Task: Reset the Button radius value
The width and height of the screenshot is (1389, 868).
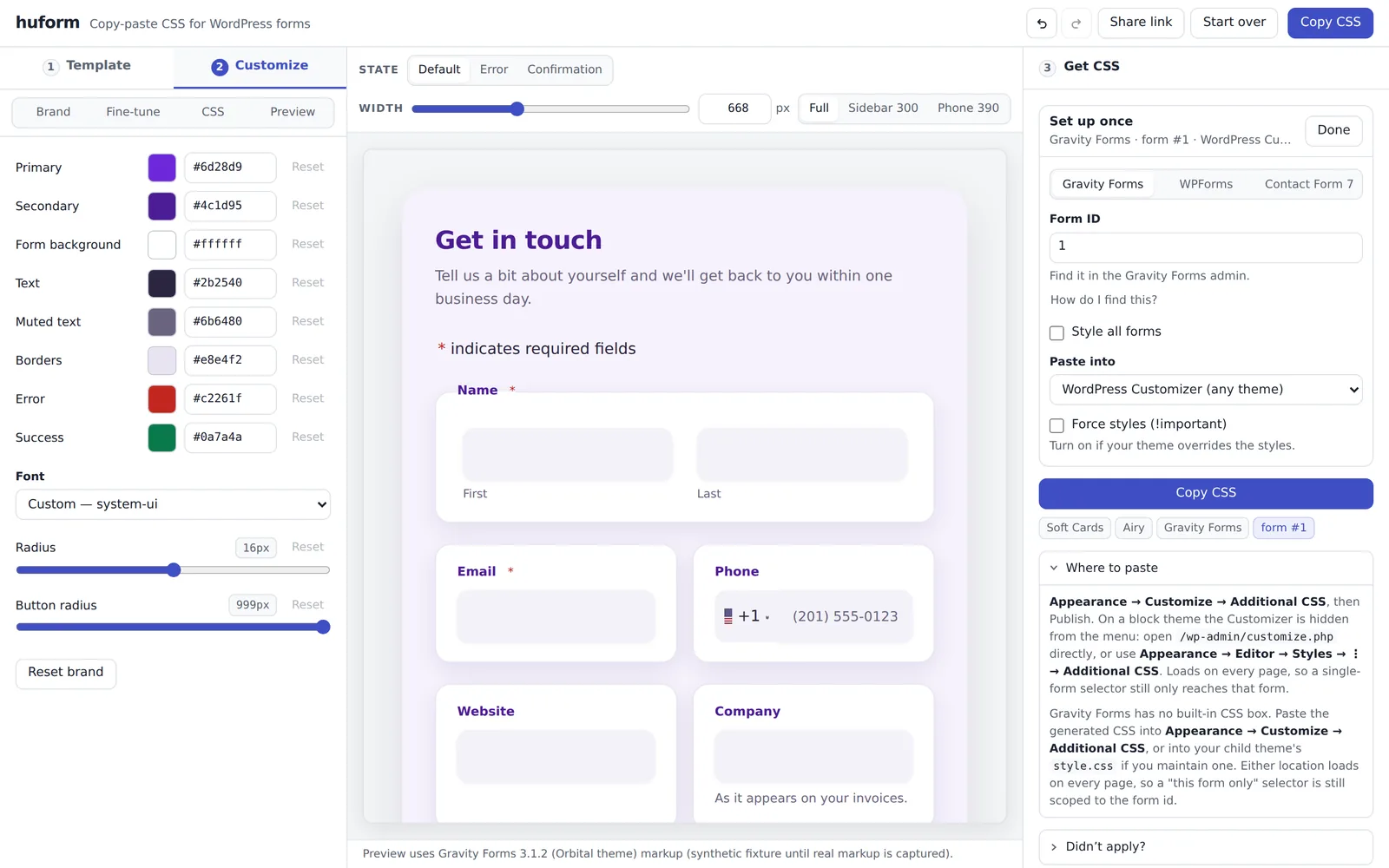Action: (308, 605)
